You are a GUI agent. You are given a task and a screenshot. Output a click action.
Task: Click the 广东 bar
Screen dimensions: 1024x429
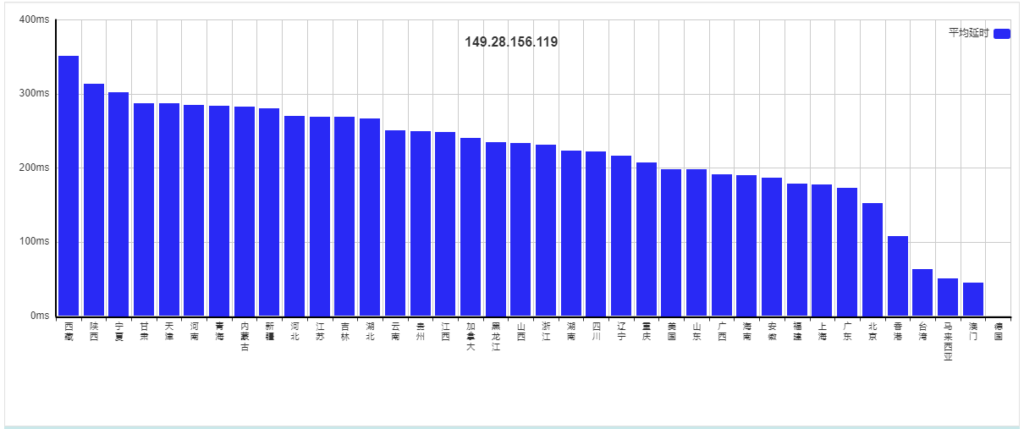click(847, 252)
